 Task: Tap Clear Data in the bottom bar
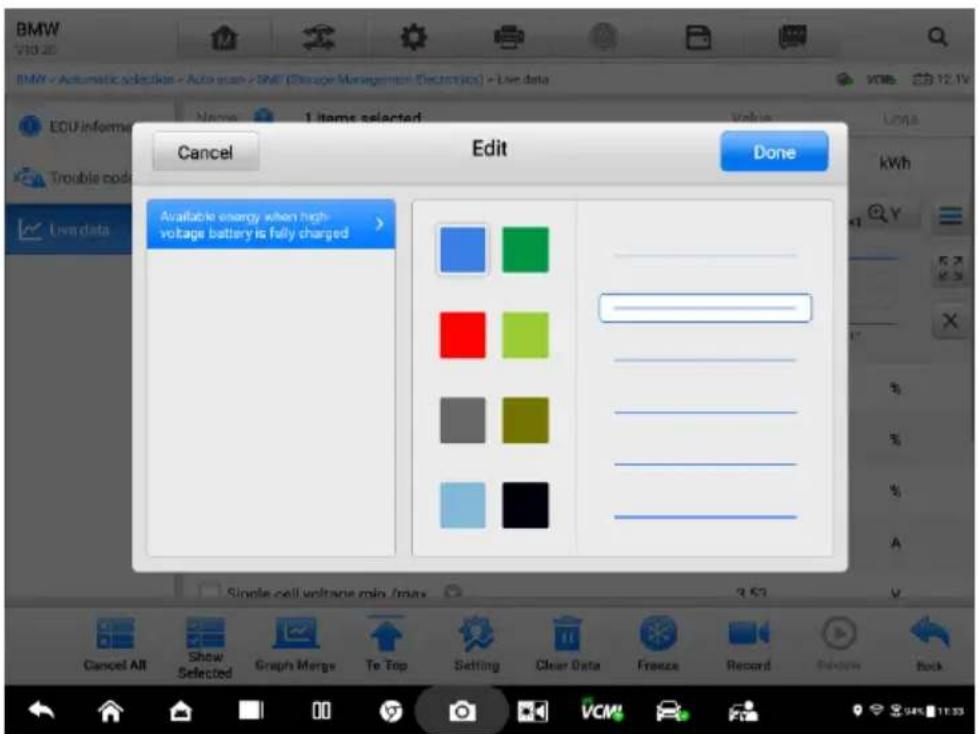[568, 645]
